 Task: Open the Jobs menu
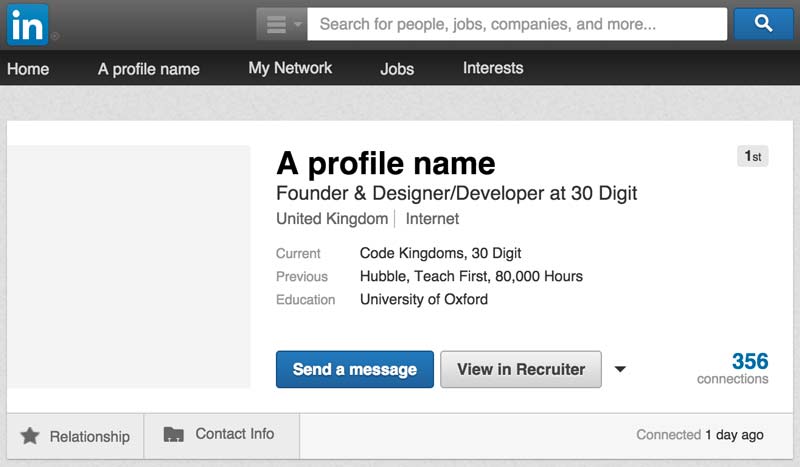click(x=397, y=68)
